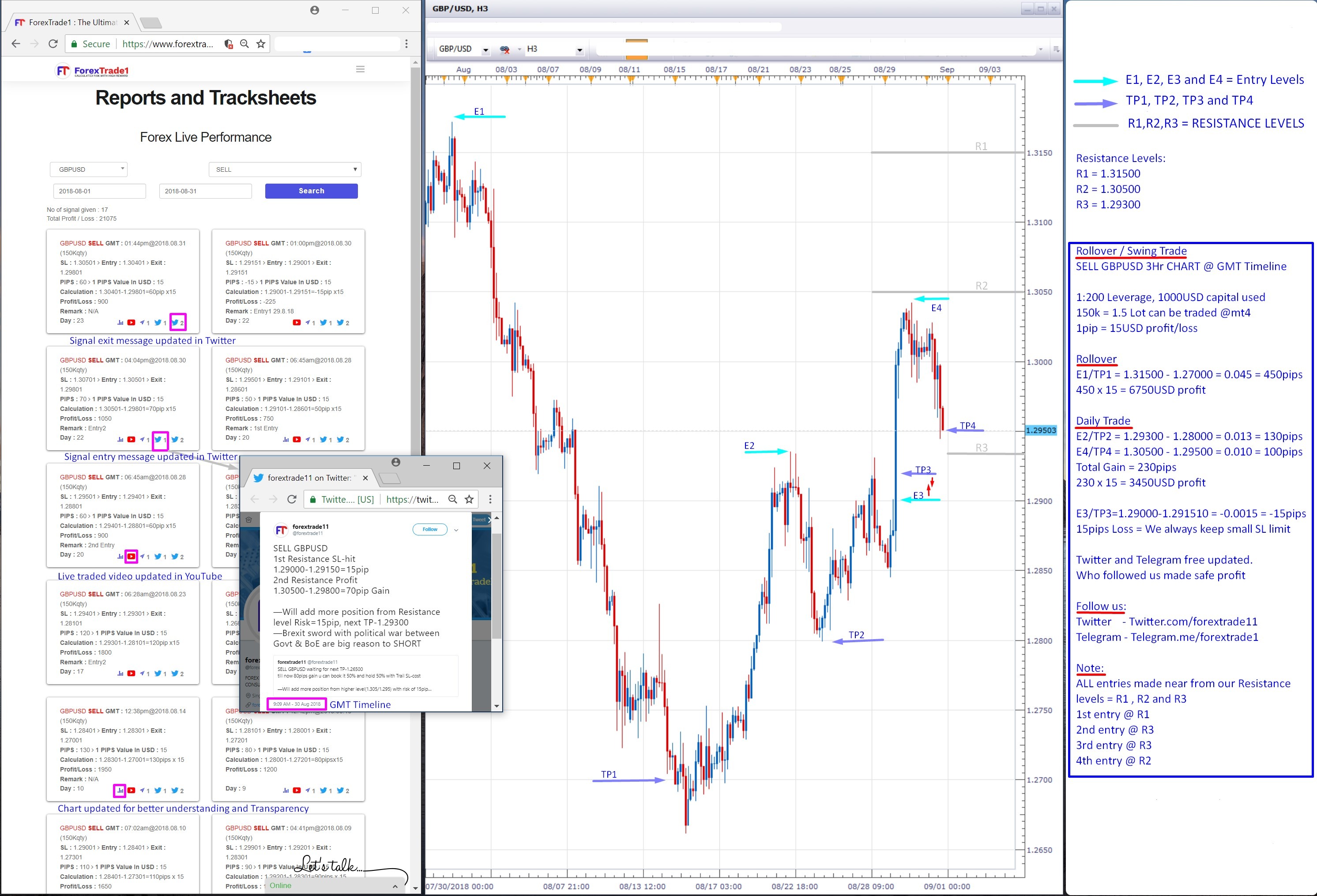Screen dimensions: 1317x896
Task: Open first Twitter icon in Day 9 card
Action: [x=324, y=790]
